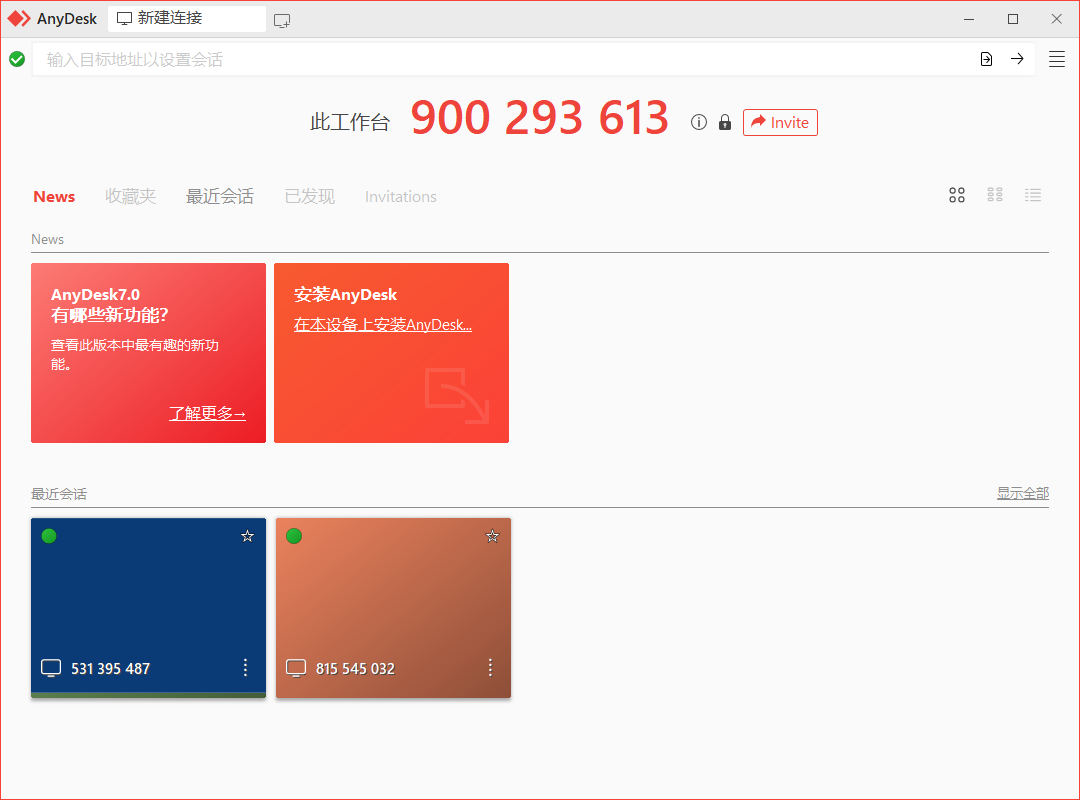
Task: Open the new session tab icon
Action: [x=282, y=19]
